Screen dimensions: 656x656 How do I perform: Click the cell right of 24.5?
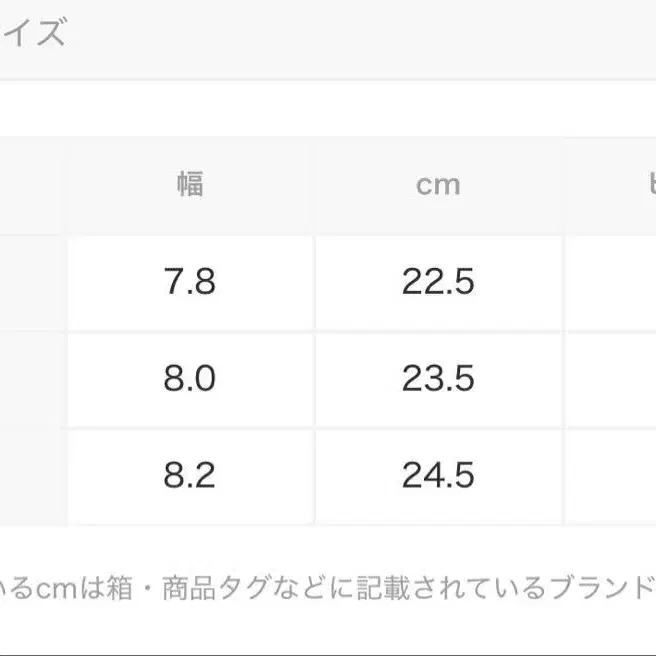(612, 475)
